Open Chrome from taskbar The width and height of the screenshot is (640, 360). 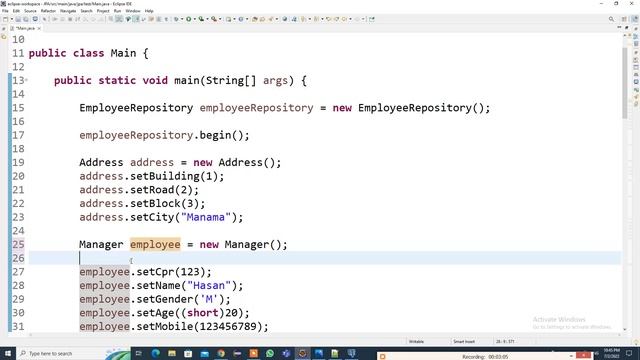[221, 353]
